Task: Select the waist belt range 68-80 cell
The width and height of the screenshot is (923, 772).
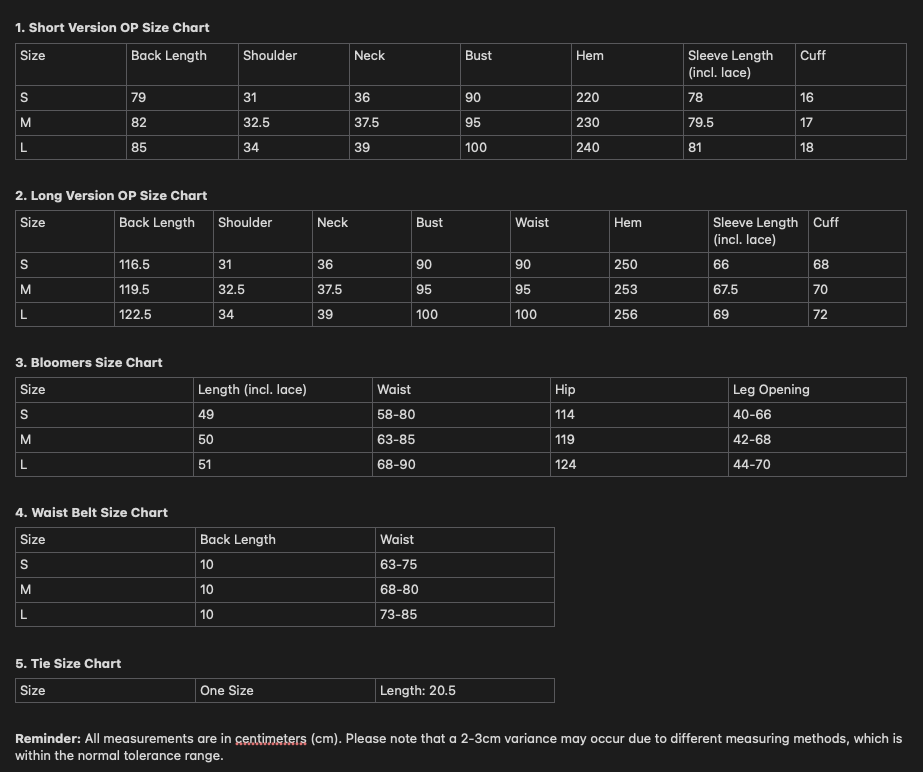Action: coord(399,590)
